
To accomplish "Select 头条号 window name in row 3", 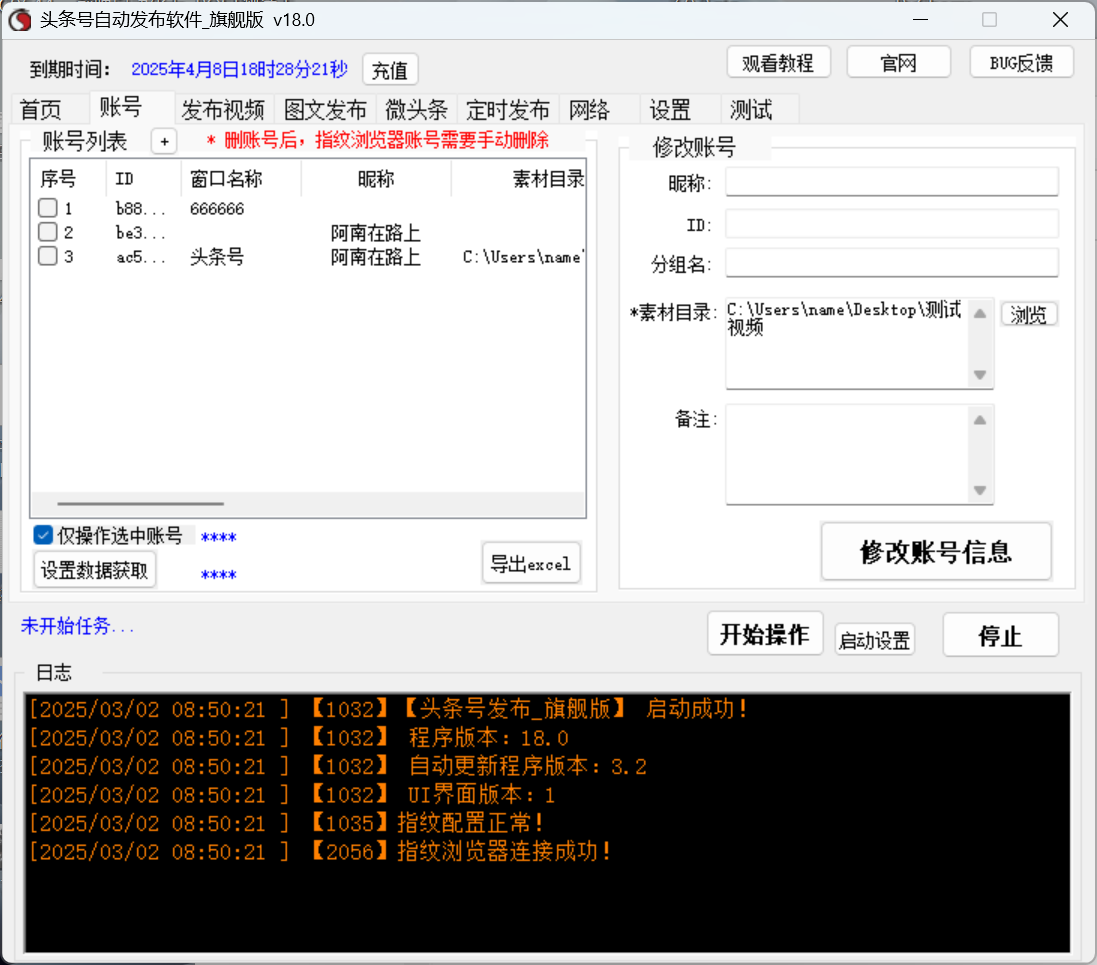I will (x=217, y=257).
